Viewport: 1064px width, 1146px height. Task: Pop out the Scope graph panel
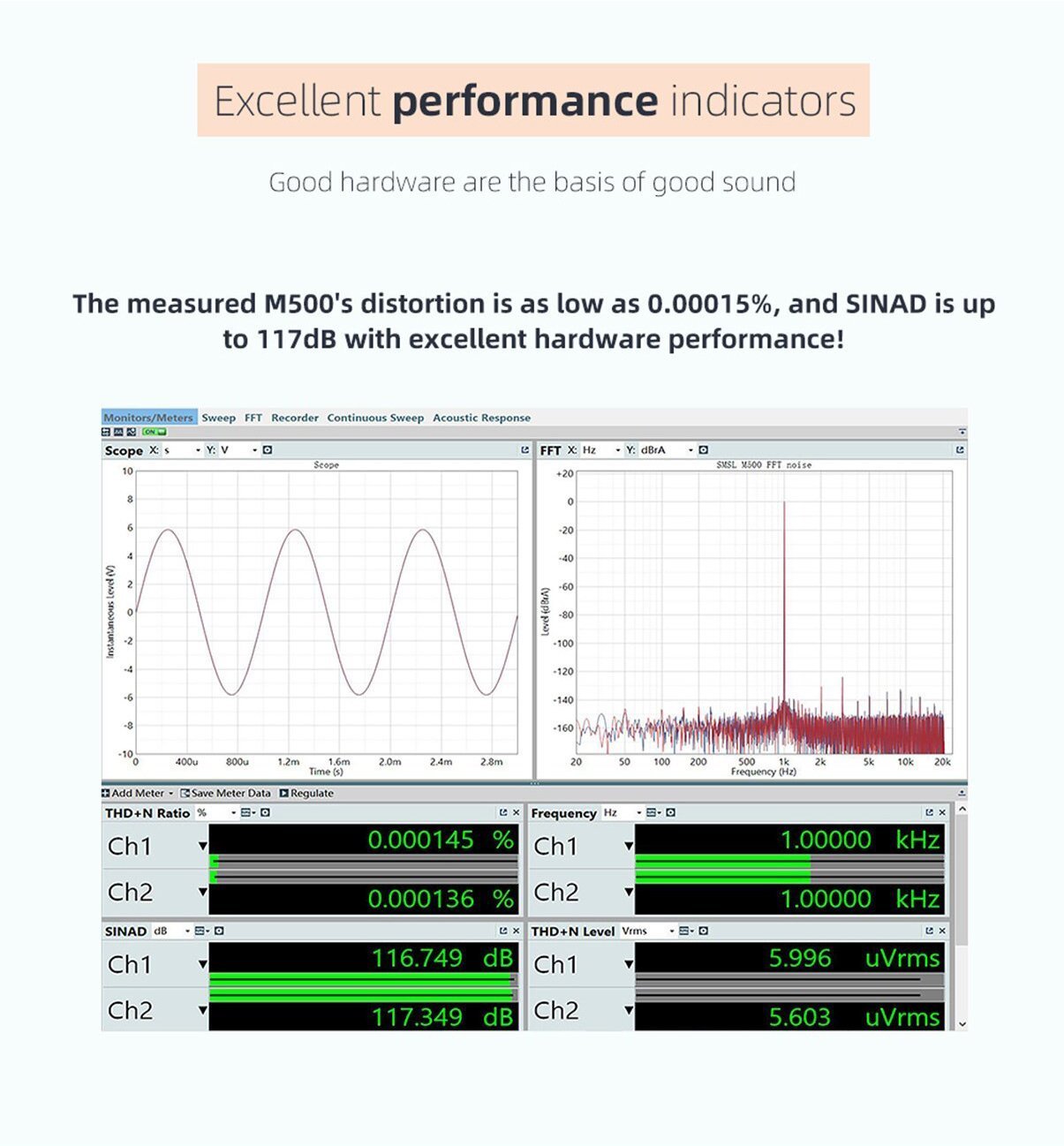tap(524, 450)
